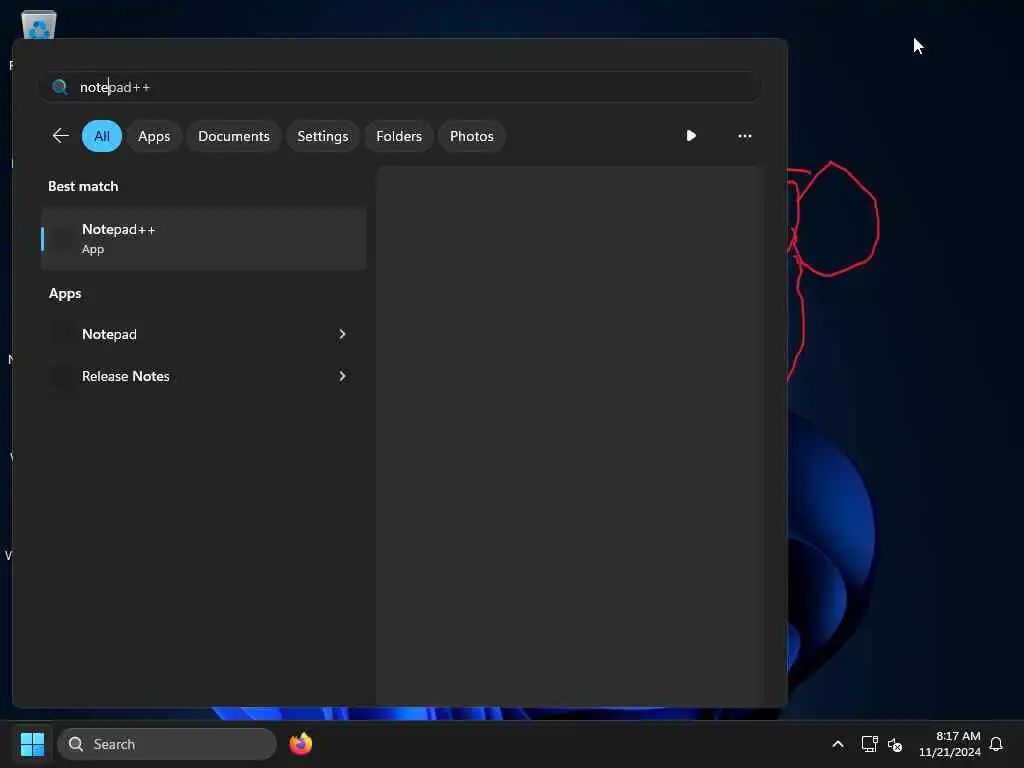Viewport: 1024px width, 768px height.
Task: Expand the Notepad result chevron
Action: (342, 334)
